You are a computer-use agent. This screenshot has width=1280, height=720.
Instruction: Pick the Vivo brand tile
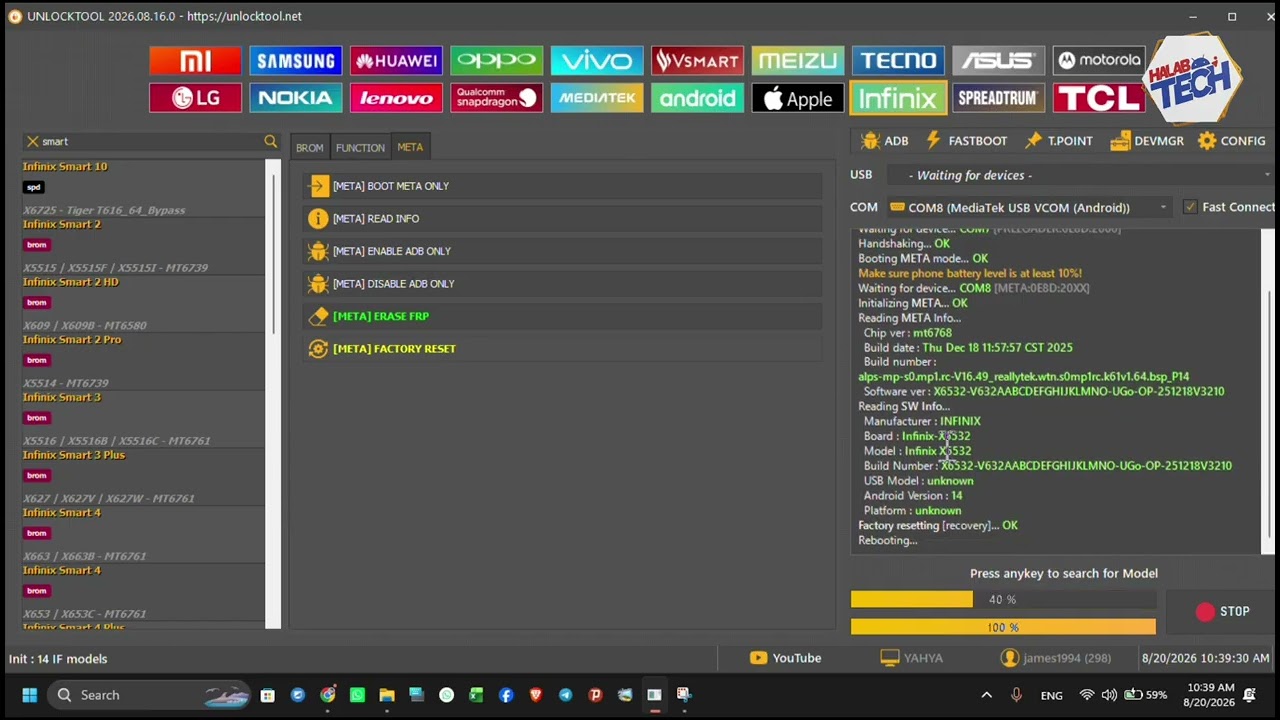[597, 61]
